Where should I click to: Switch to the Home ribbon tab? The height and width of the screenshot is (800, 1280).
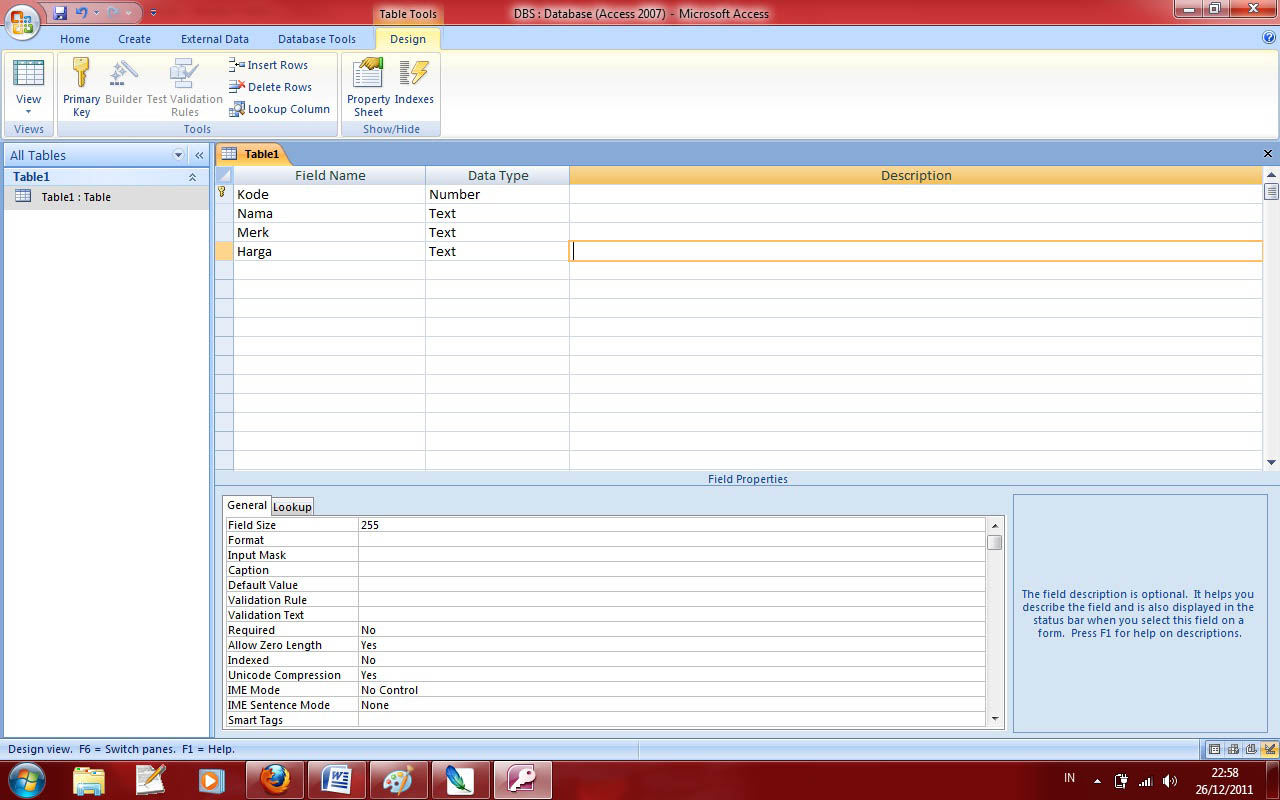tap(75, 39)
